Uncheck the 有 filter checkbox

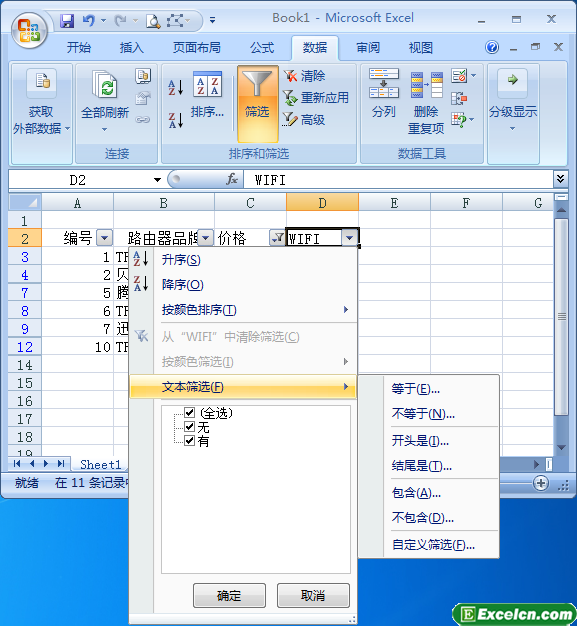[x=190, y=441]
